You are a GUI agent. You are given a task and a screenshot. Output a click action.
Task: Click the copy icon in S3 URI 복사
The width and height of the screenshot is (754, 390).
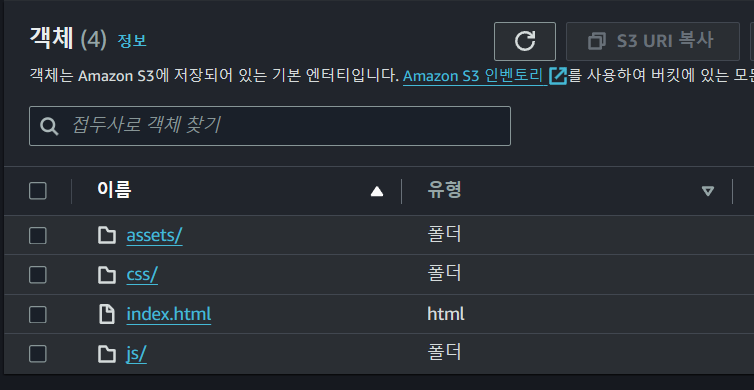point(597,41)
